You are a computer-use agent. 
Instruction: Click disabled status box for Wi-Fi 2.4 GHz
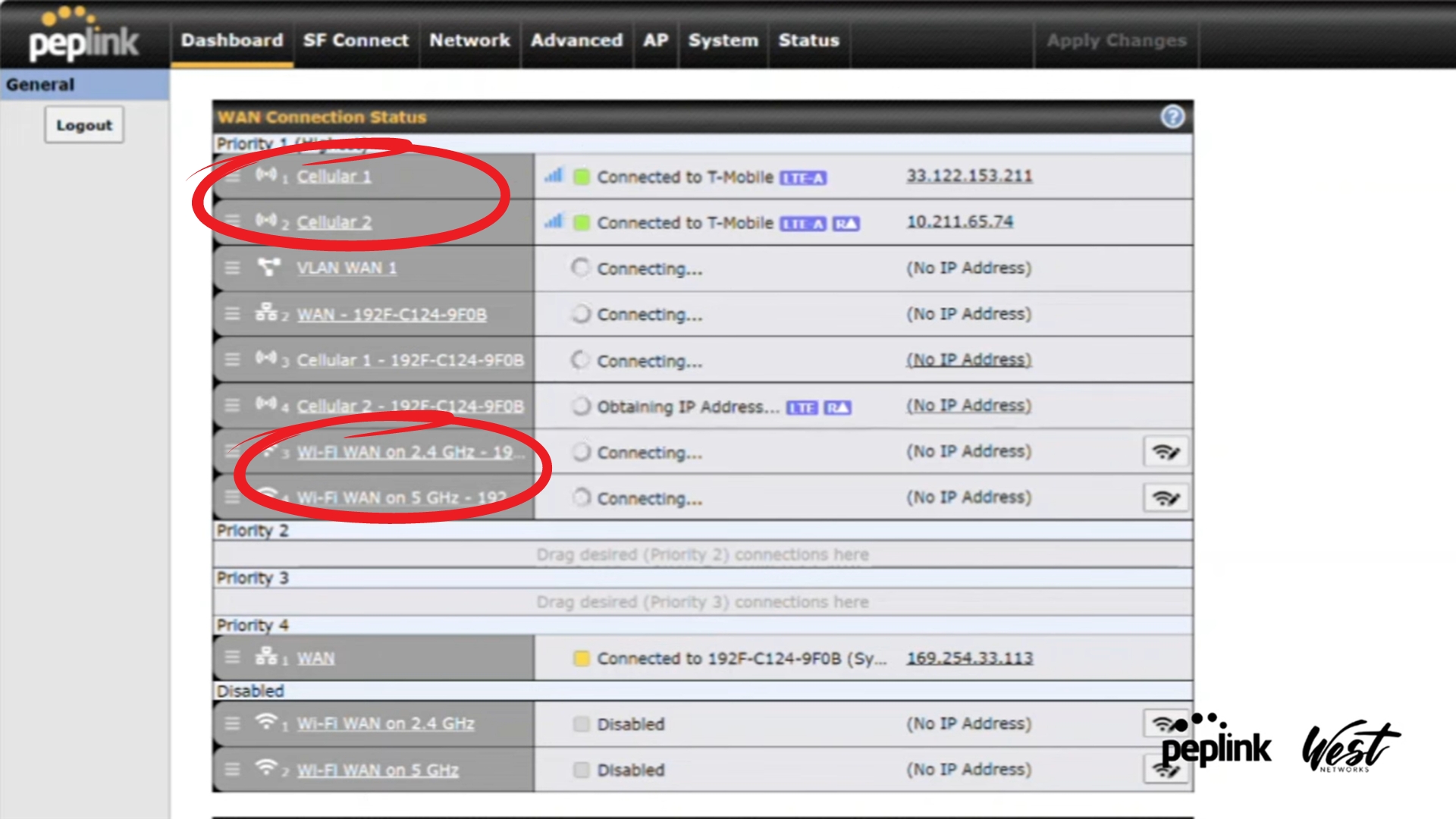pos(582,724)
